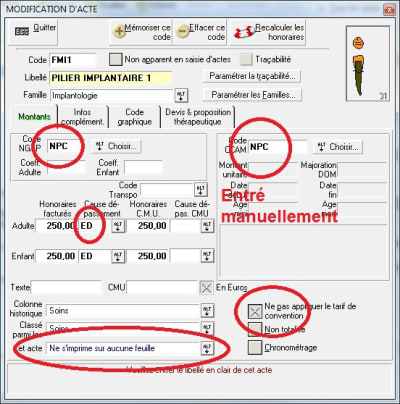This screenshot has width=400, height=404.
Task: Click Paramétrer les Familles button
Action: point(252,95)
